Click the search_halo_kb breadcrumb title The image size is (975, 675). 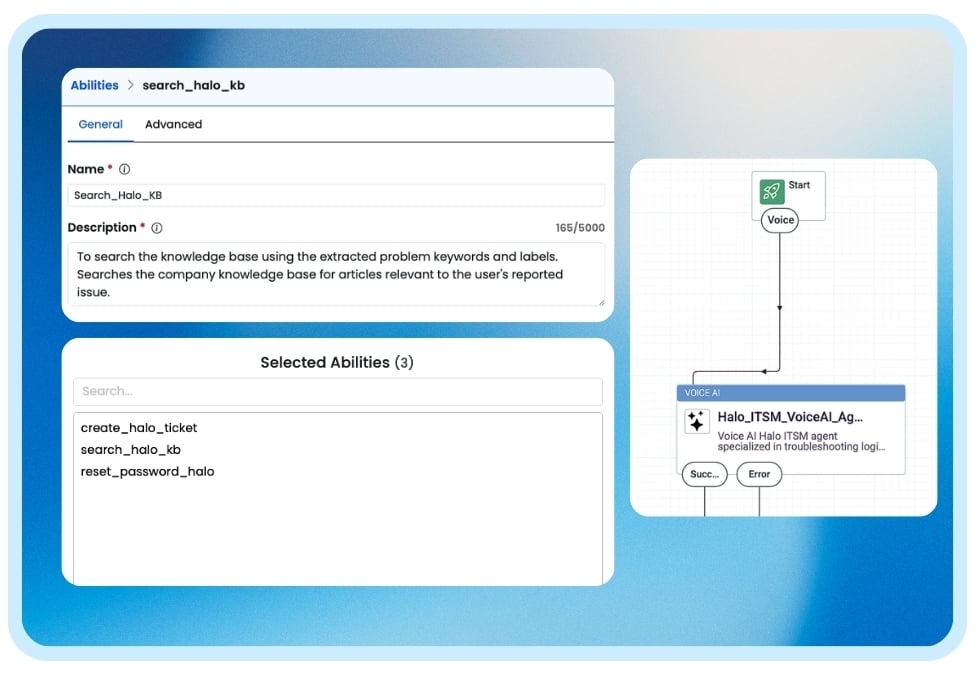click(193, 86)
